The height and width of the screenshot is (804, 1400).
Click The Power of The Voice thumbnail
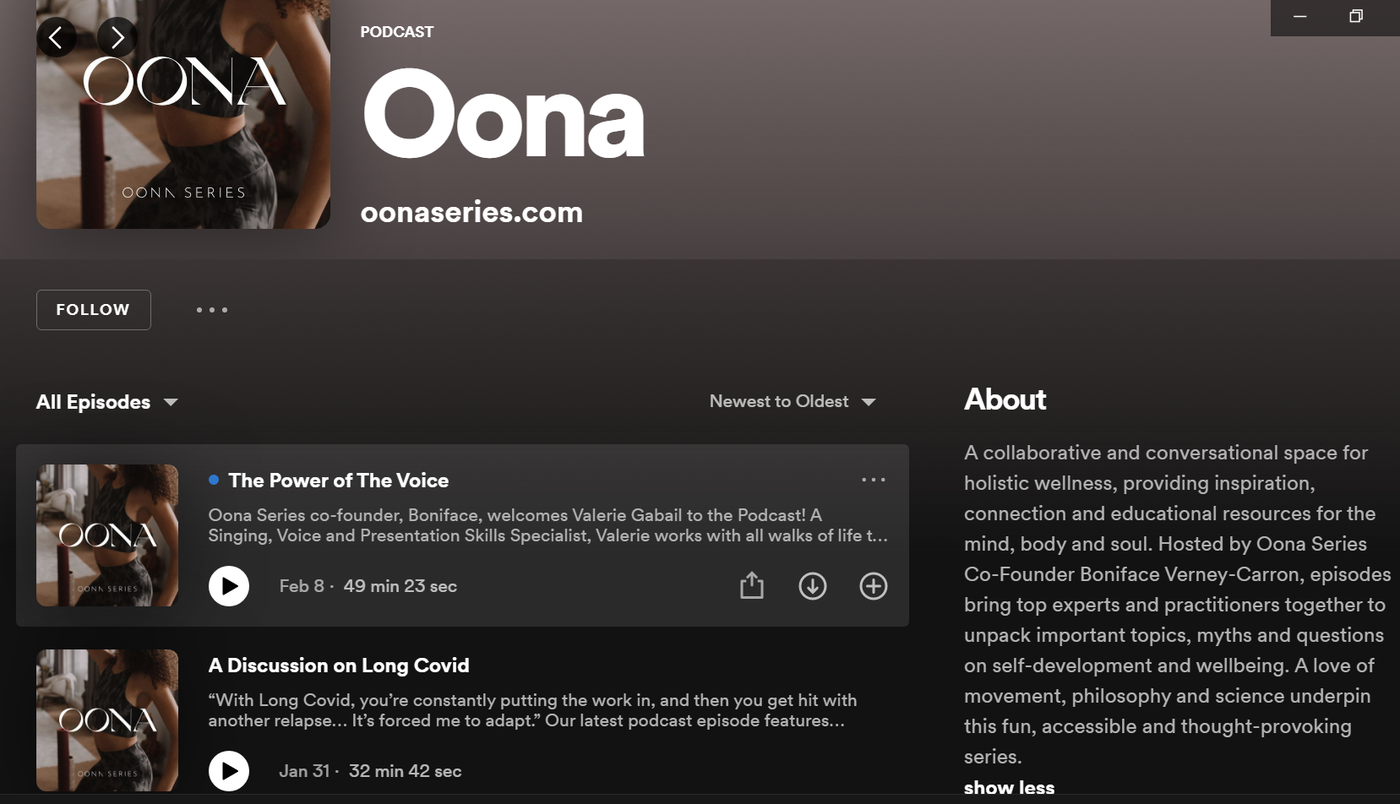pos(107,535)
